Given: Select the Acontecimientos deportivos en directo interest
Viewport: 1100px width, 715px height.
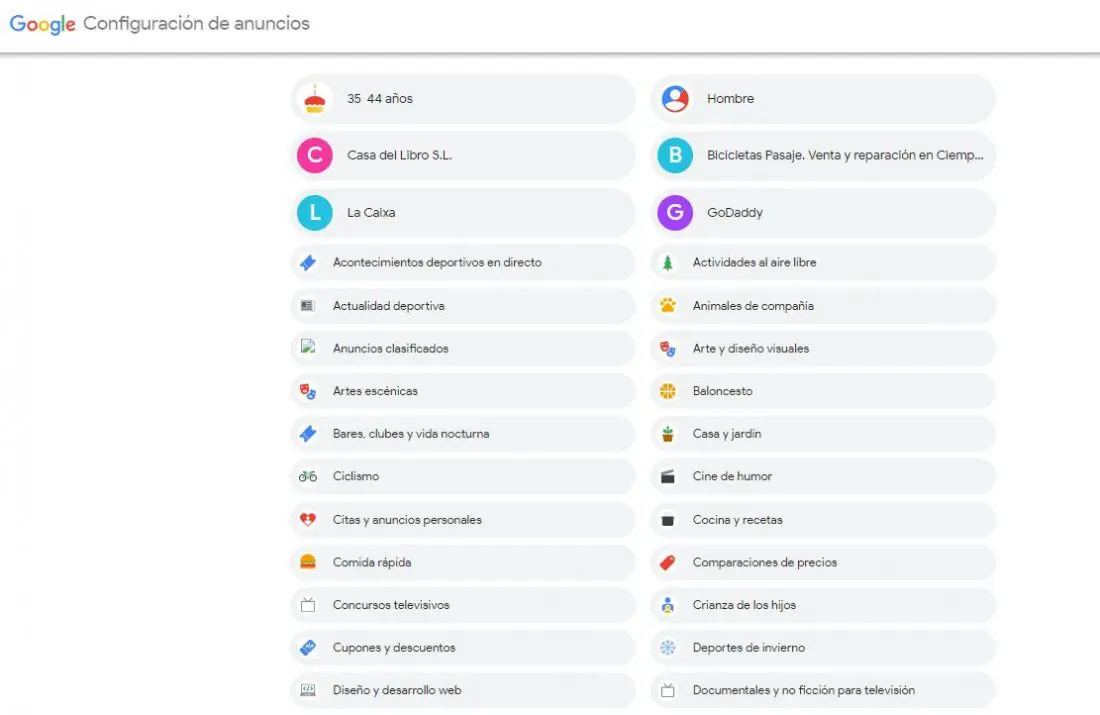Looking at the screenshot, I should [x=463, y=262].
